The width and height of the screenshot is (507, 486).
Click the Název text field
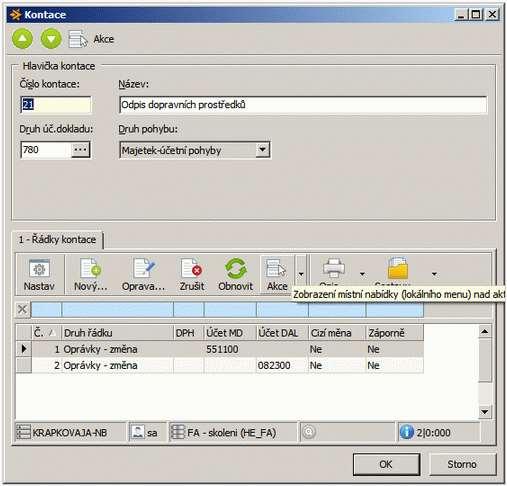click(303, 105)
